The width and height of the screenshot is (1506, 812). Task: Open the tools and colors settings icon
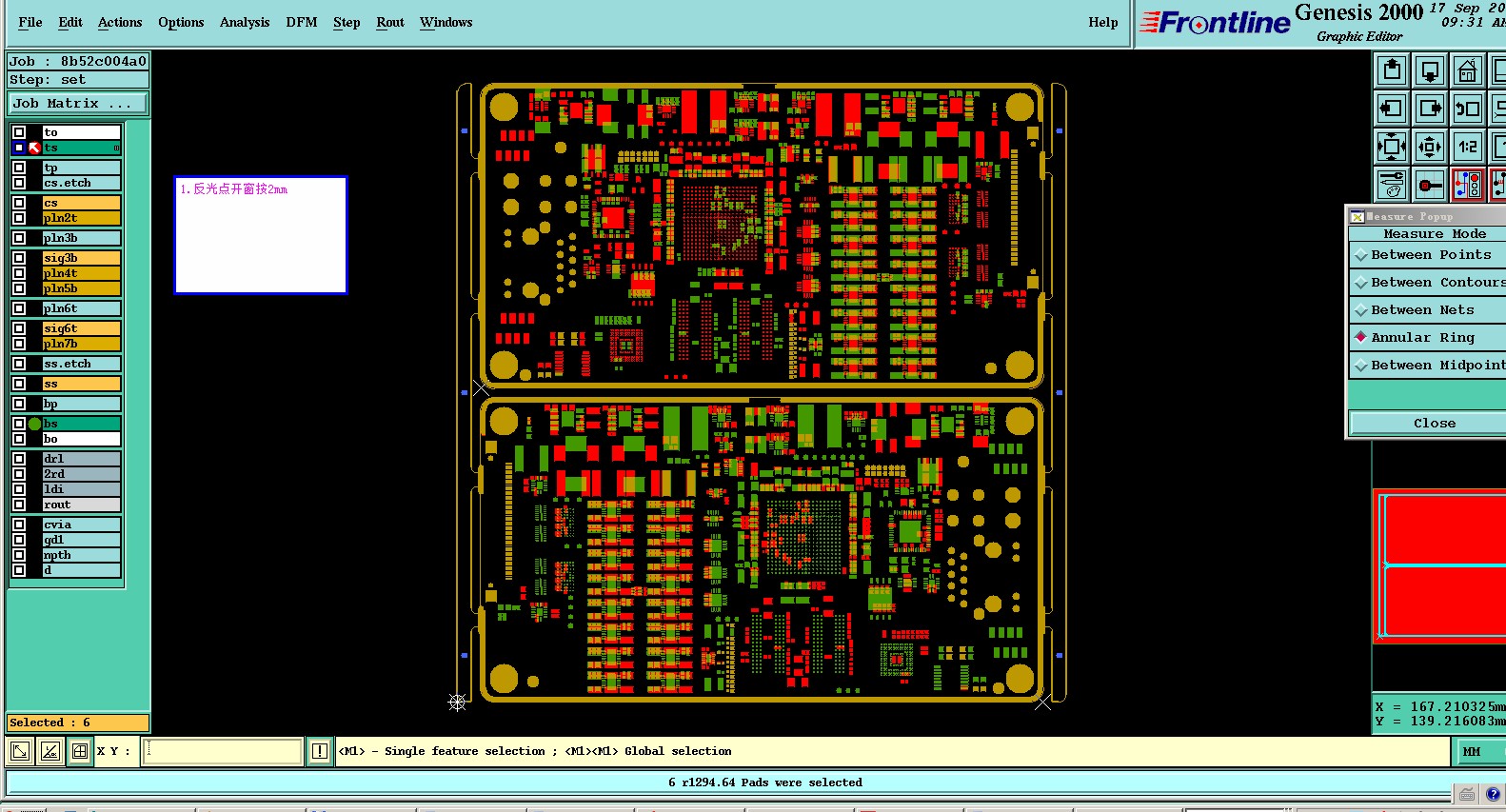tap(1392, 185)
